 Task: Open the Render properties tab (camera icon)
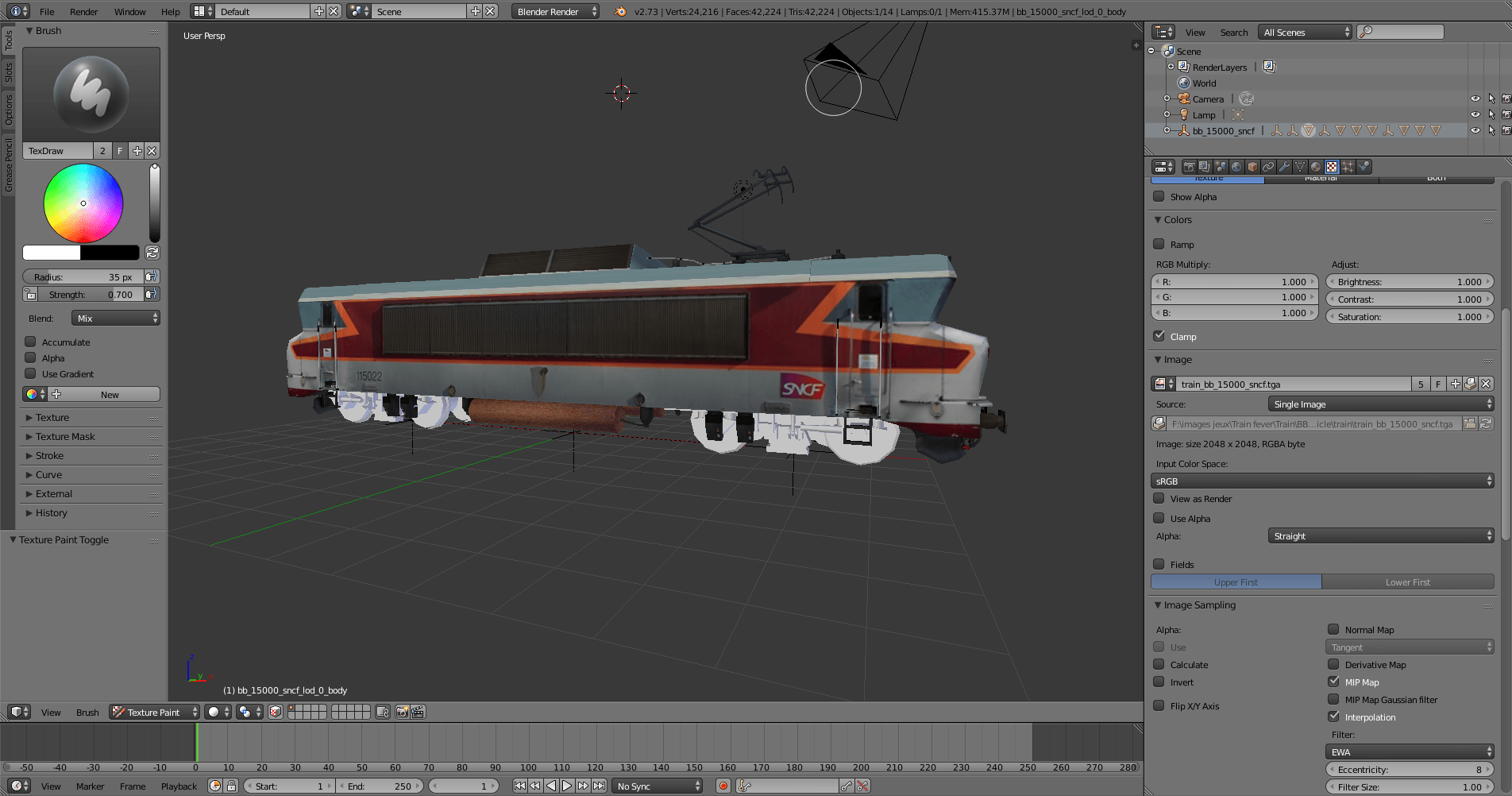[1189, 167]
